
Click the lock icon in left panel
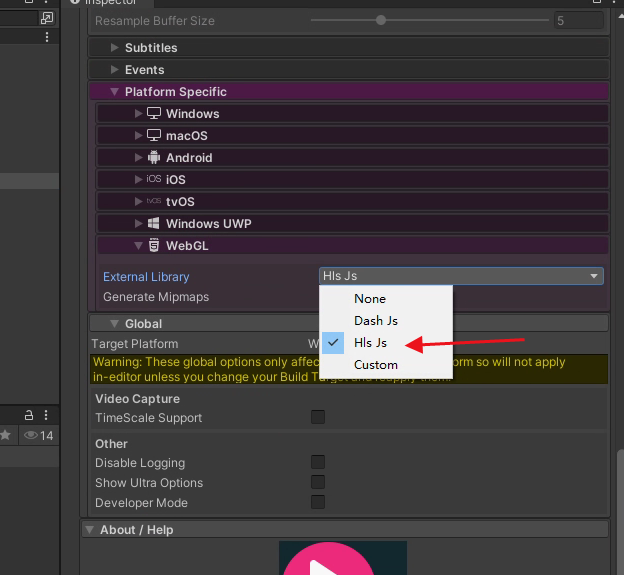point(29,415)
